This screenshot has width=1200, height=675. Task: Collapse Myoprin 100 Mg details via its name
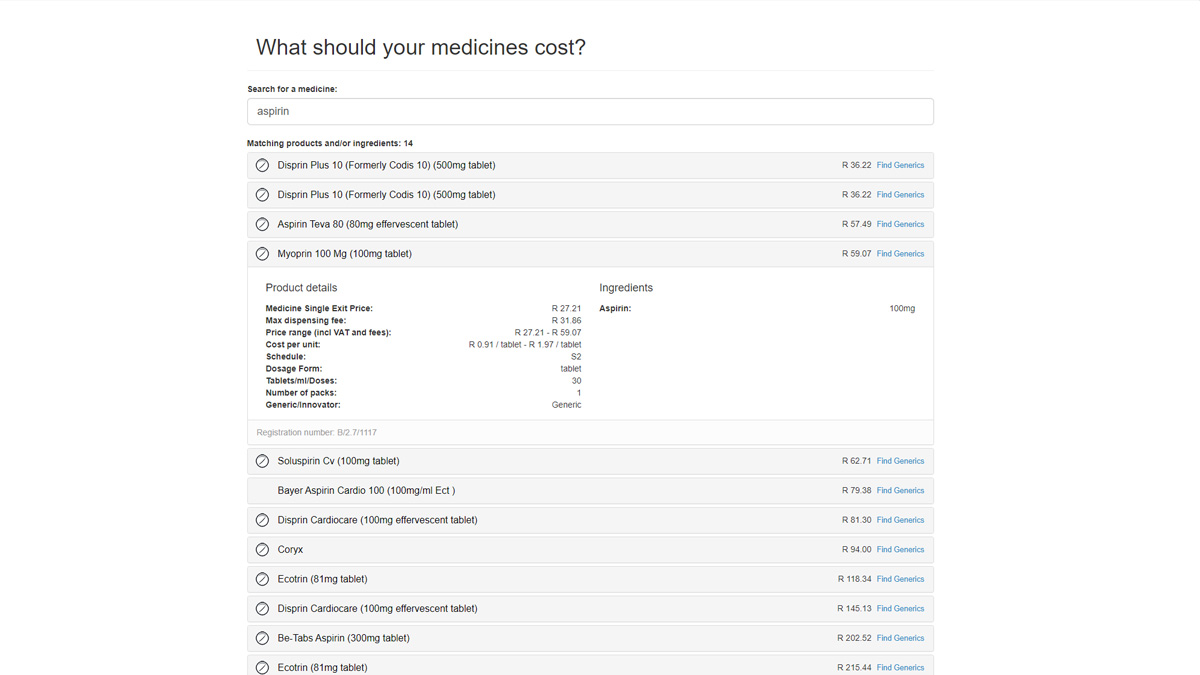(344, 254)
